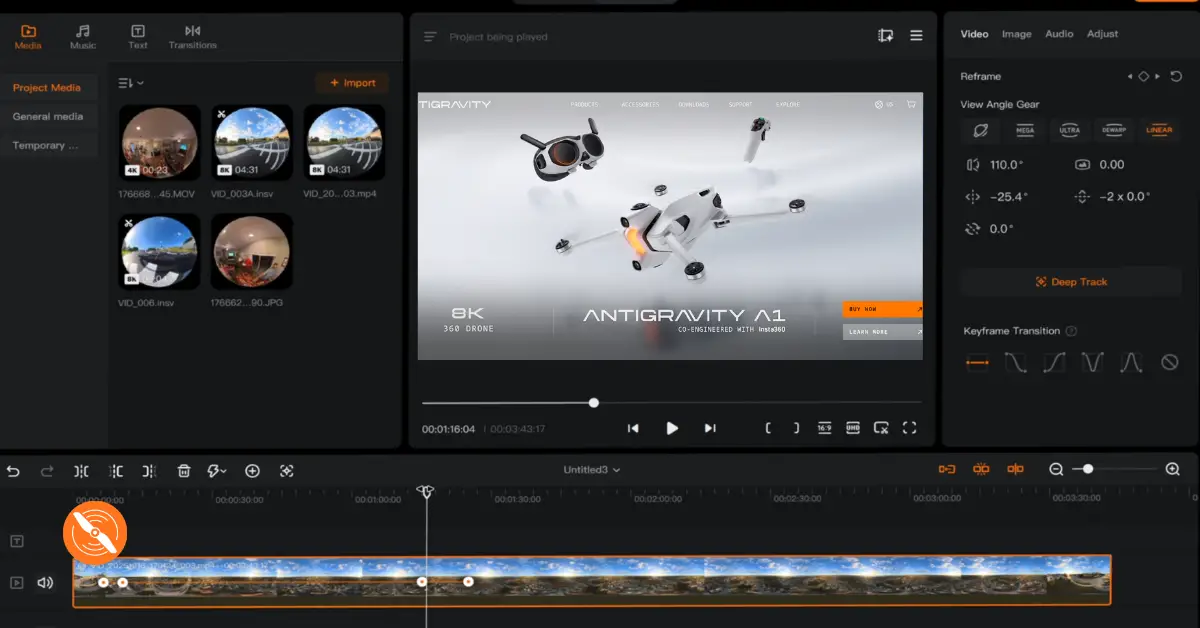Open the Untitled3 project dropdown

[592, 470]
